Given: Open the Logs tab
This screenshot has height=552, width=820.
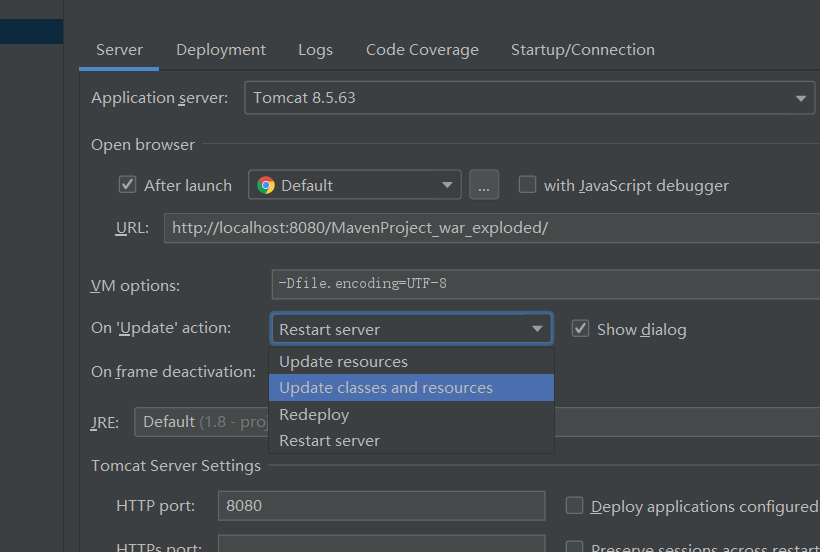Looking at the screenshot, I should click(x=315, y=50).
